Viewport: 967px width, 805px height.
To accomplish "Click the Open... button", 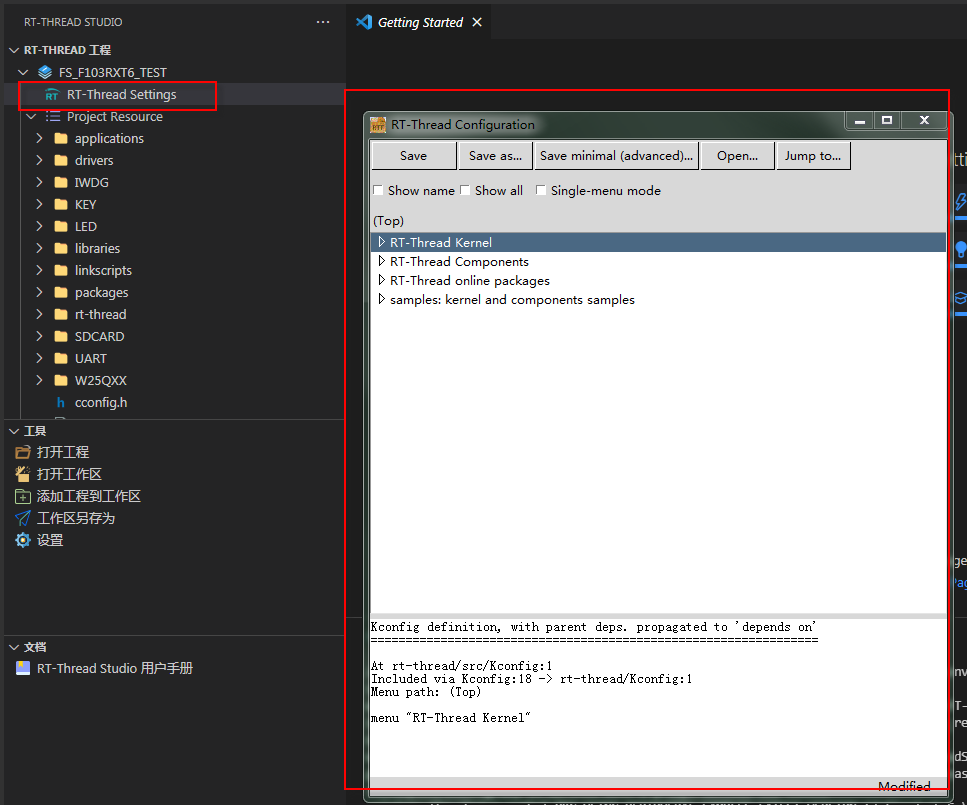I will tap(738, 156).
